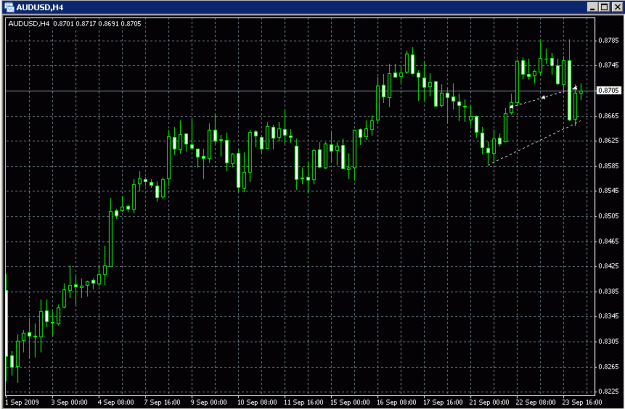
Task: Click the 10 Sep 08:00 time label
Action: click(x=257, y=402)
